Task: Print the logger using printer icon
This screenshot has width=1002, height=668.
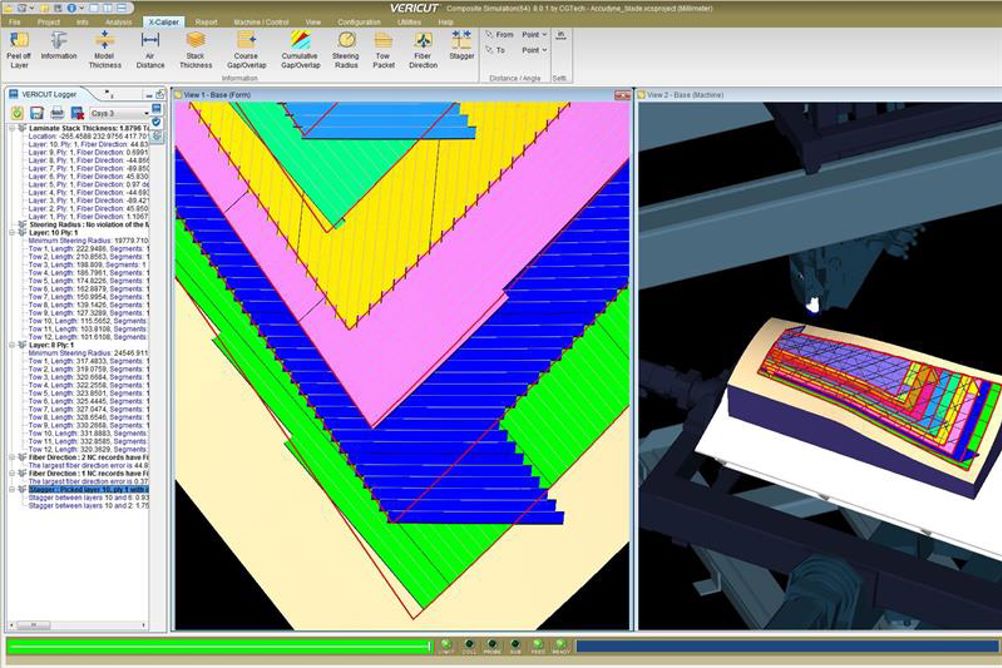Action: (x=57, y=113)
